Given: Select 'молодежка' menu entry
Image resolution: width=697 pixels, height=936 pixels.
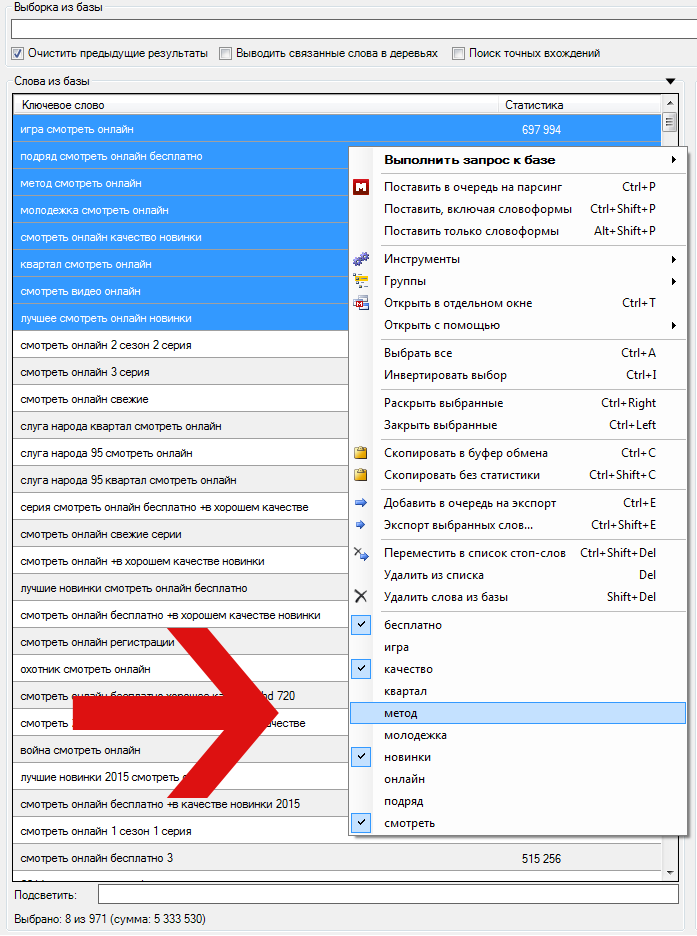Looking at the screenshot, I should tap(517, 735).
